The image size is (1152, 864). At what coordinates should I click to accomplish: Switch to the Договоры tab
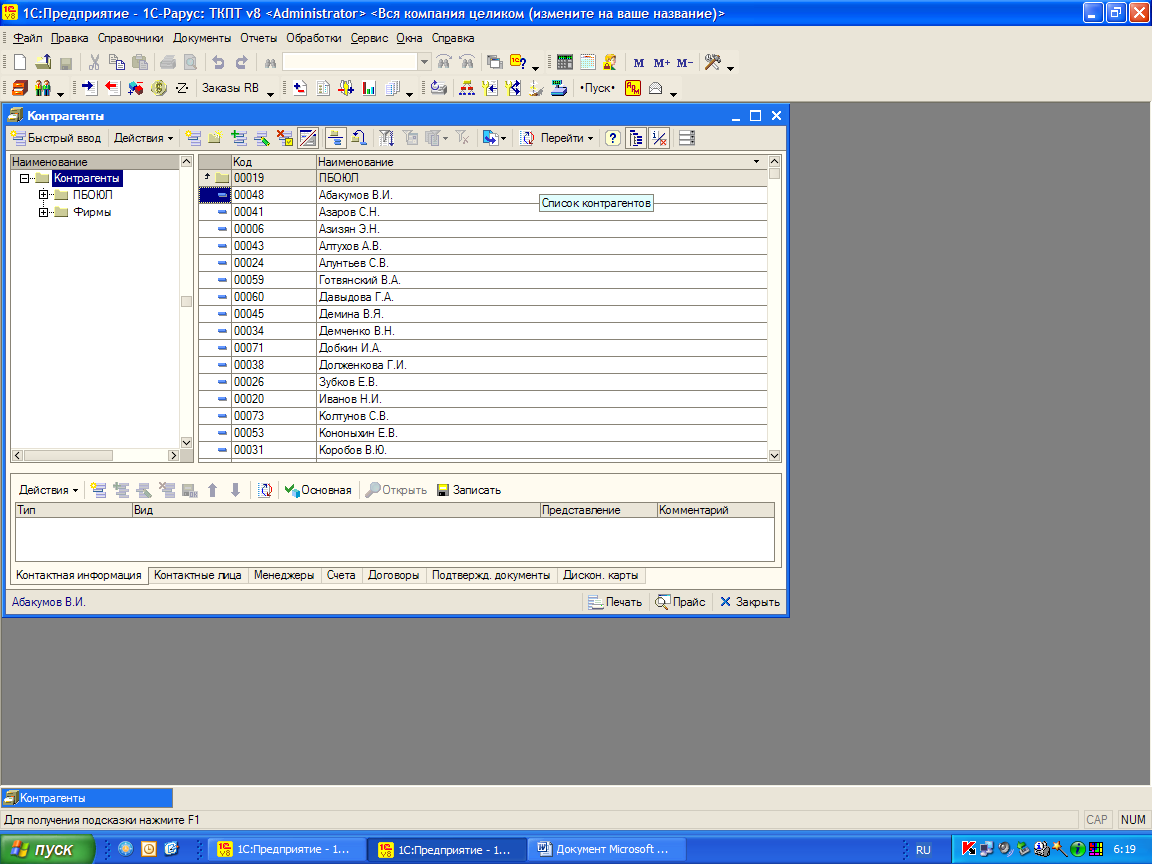coord(394,575)
